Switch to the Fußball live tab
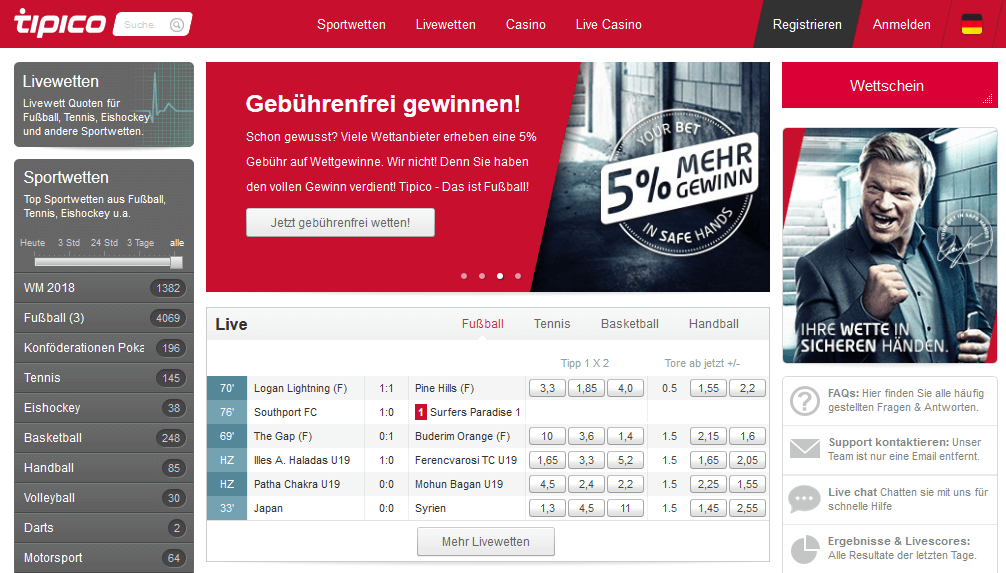 click(x=482, y=324)
